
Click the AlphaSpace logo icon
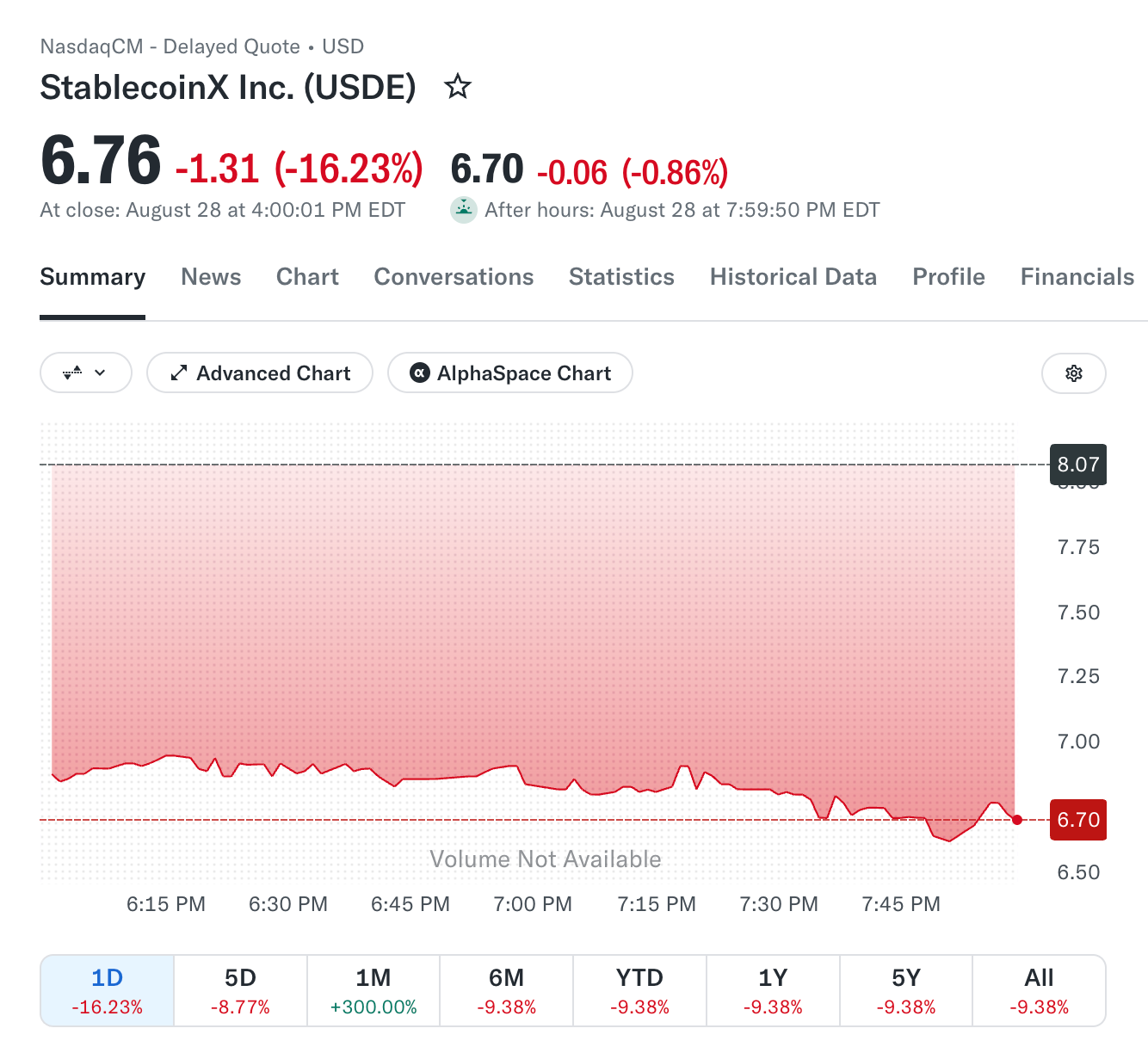pyautogui.click(x=420, y=373)
